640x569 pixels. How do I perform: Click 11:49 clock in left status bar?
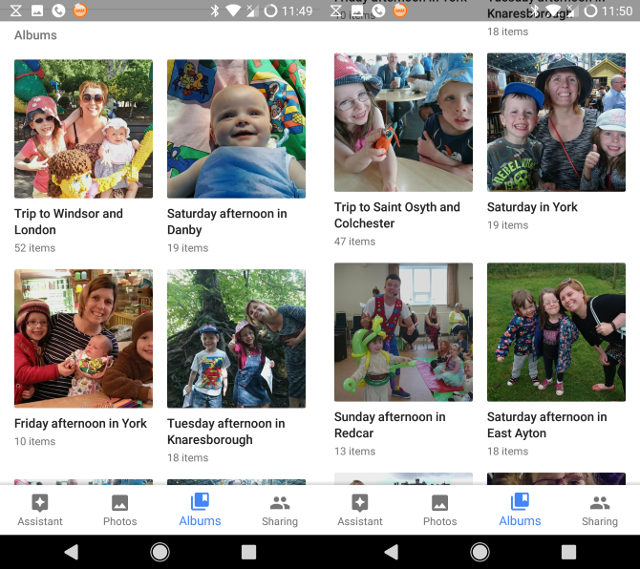[x=297, y=11]
